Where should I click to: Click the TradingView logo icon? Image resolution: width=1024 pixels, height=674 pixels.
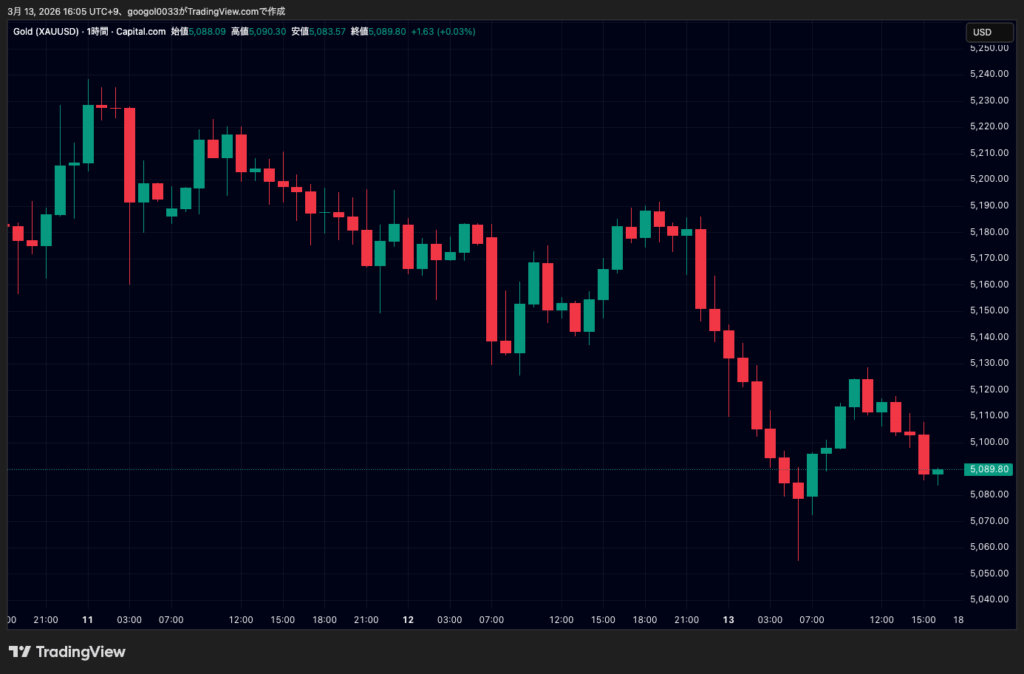[22, 652]
